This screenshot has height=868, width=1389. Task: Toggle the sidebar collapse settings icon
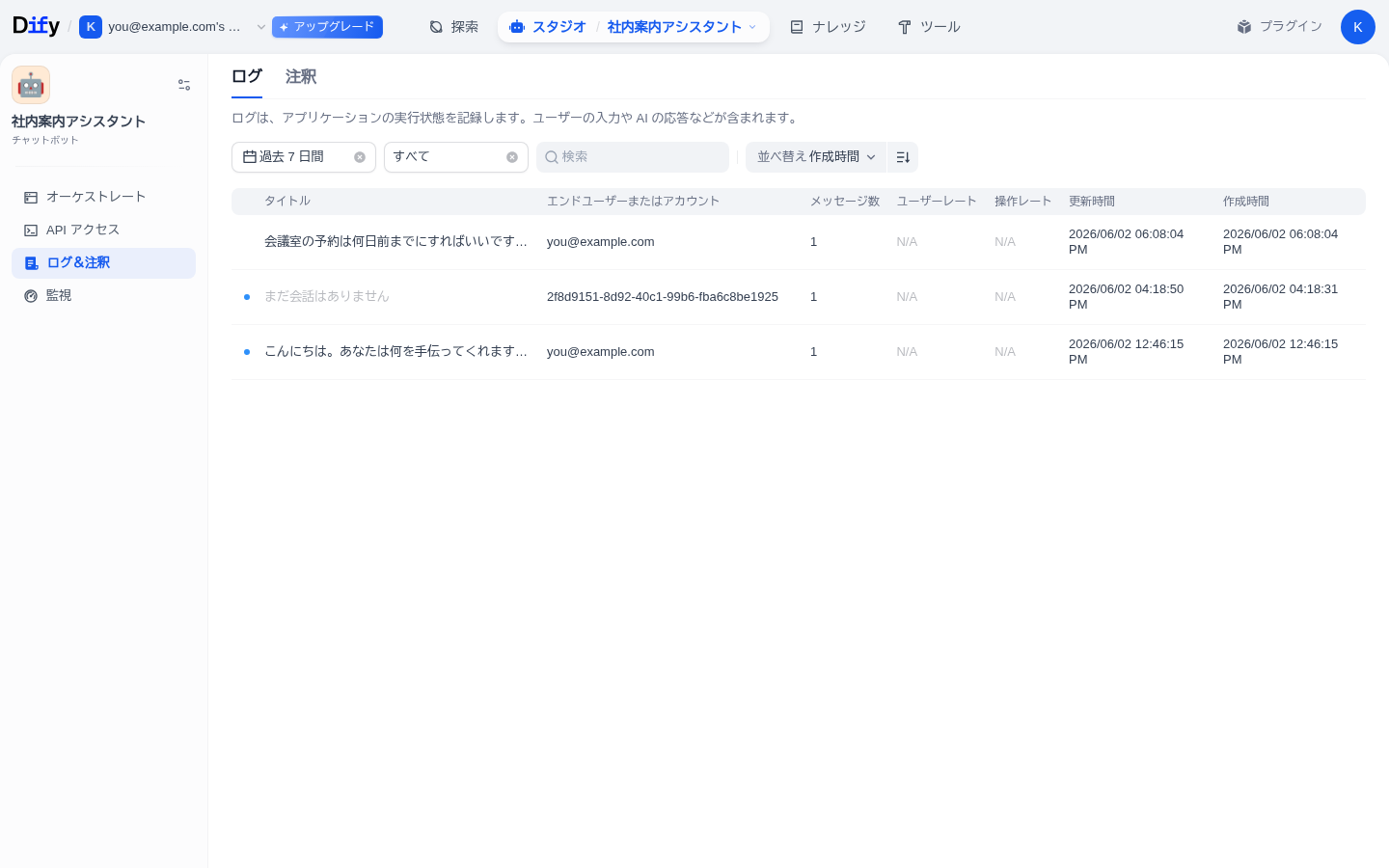click(x=184, y=85)
